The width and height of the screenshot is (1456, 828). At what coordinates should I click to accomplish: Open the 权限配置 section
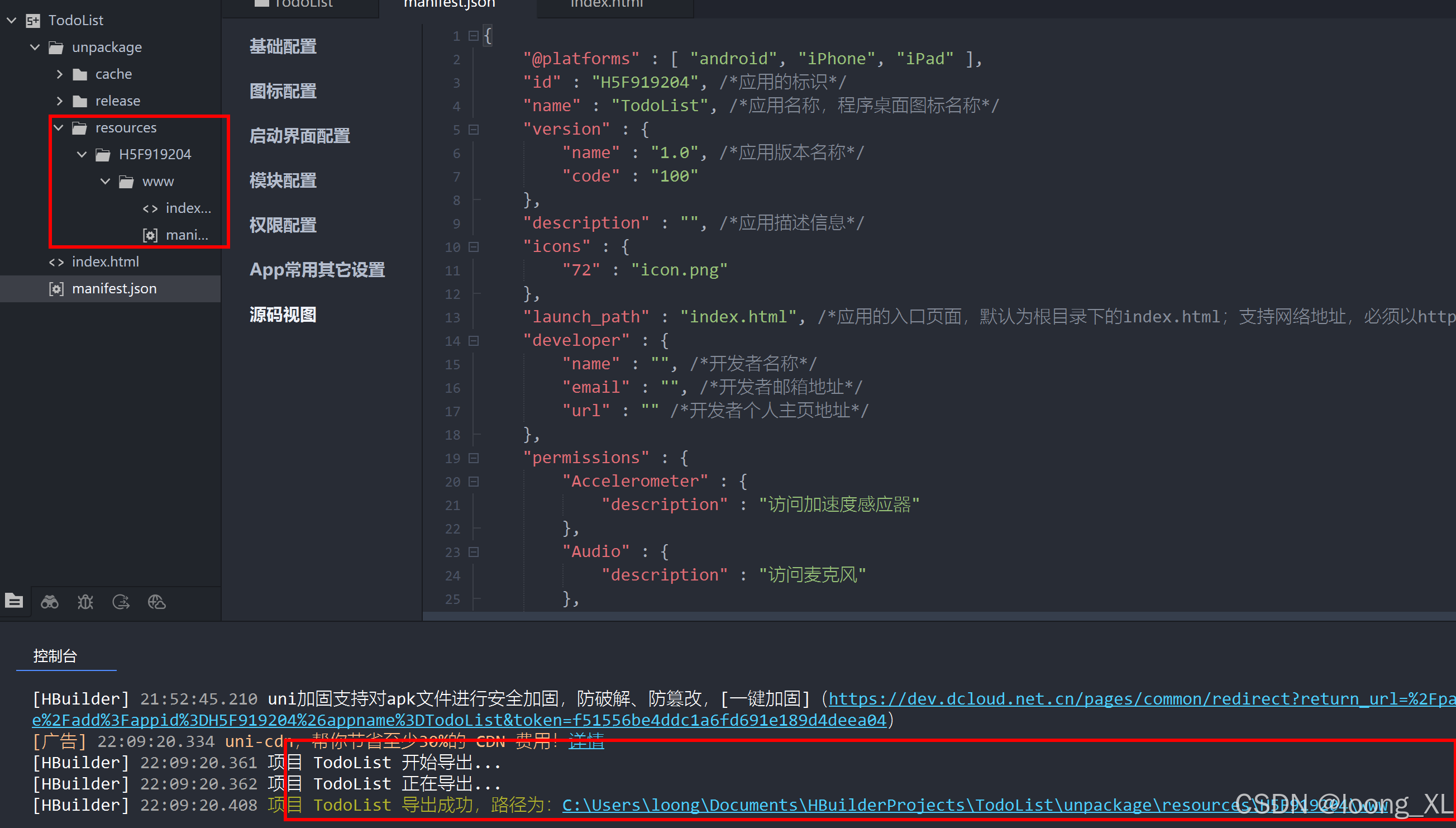(283, 225)
